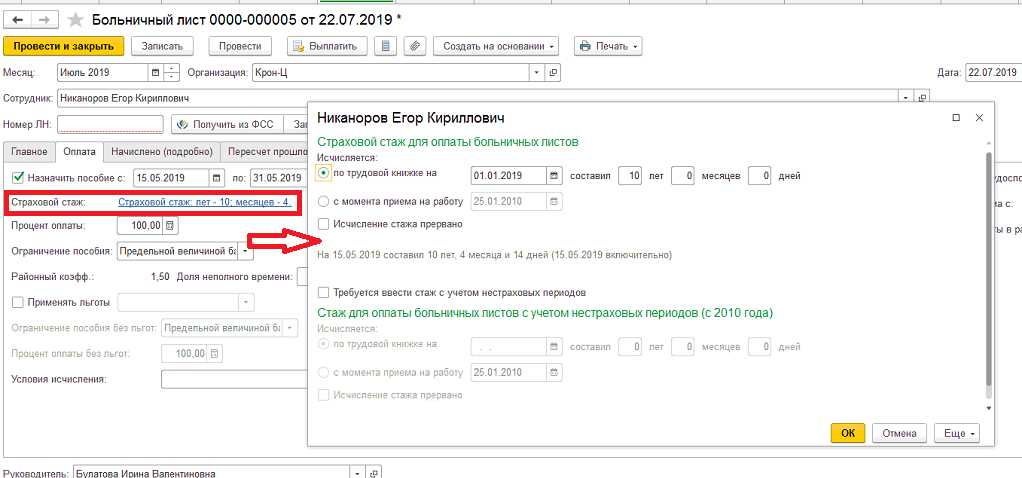Click the yellow OK button in dialog
This screenshot has width=1022, height=478.
848,434
